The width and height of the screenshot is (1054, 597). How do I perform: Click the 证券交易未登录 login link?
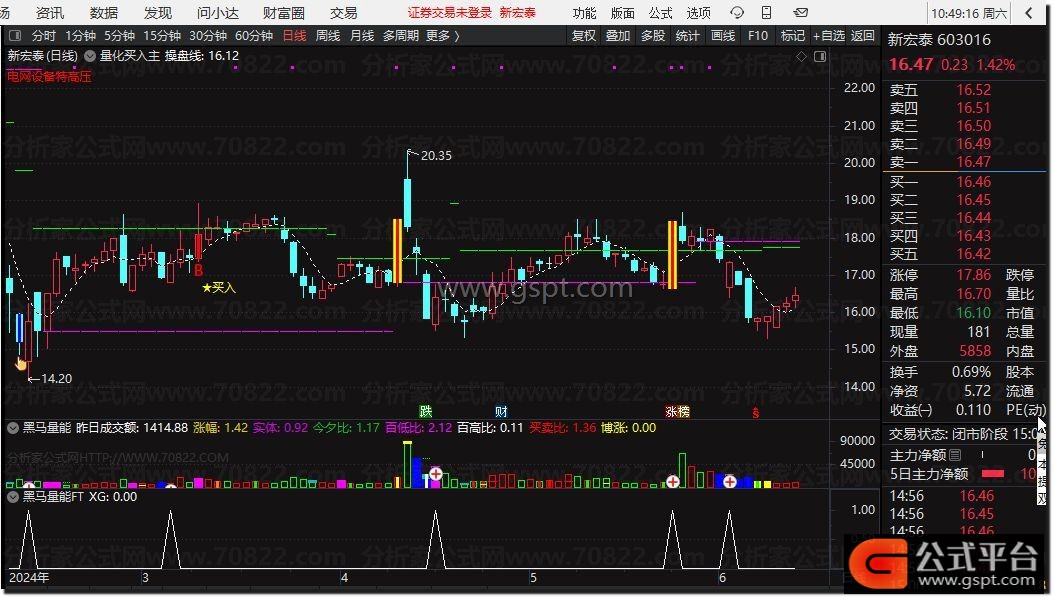coord(450,13)
